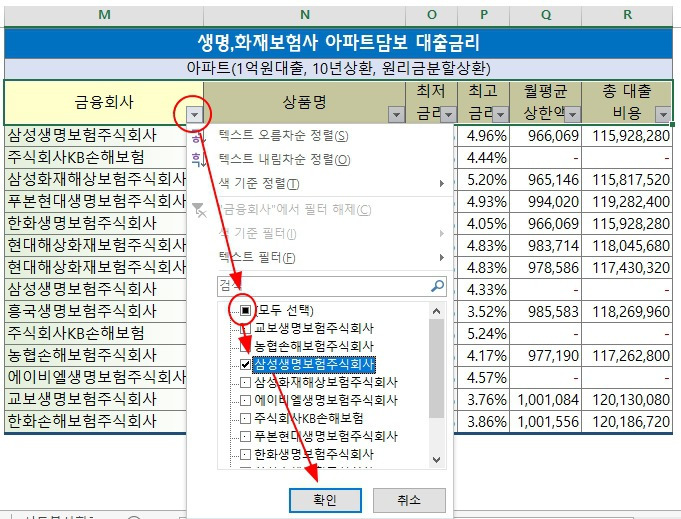The width and height of the screenshot is (681, 519).
Task: Check the 주식회사KB손해보험 checkbox
Action: click(245, 418)
